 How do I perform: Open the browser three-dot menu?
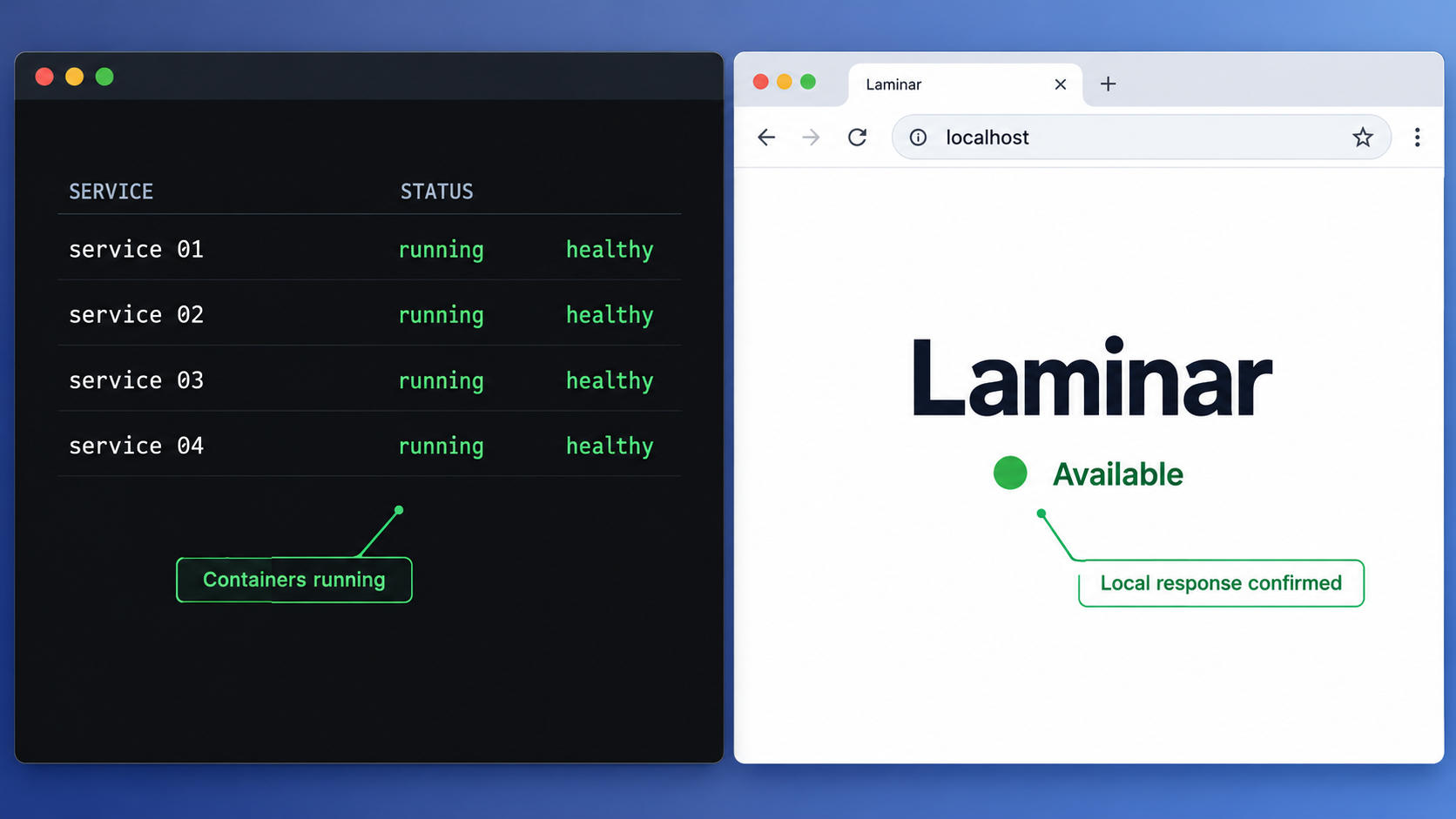tap(1418, 138)
